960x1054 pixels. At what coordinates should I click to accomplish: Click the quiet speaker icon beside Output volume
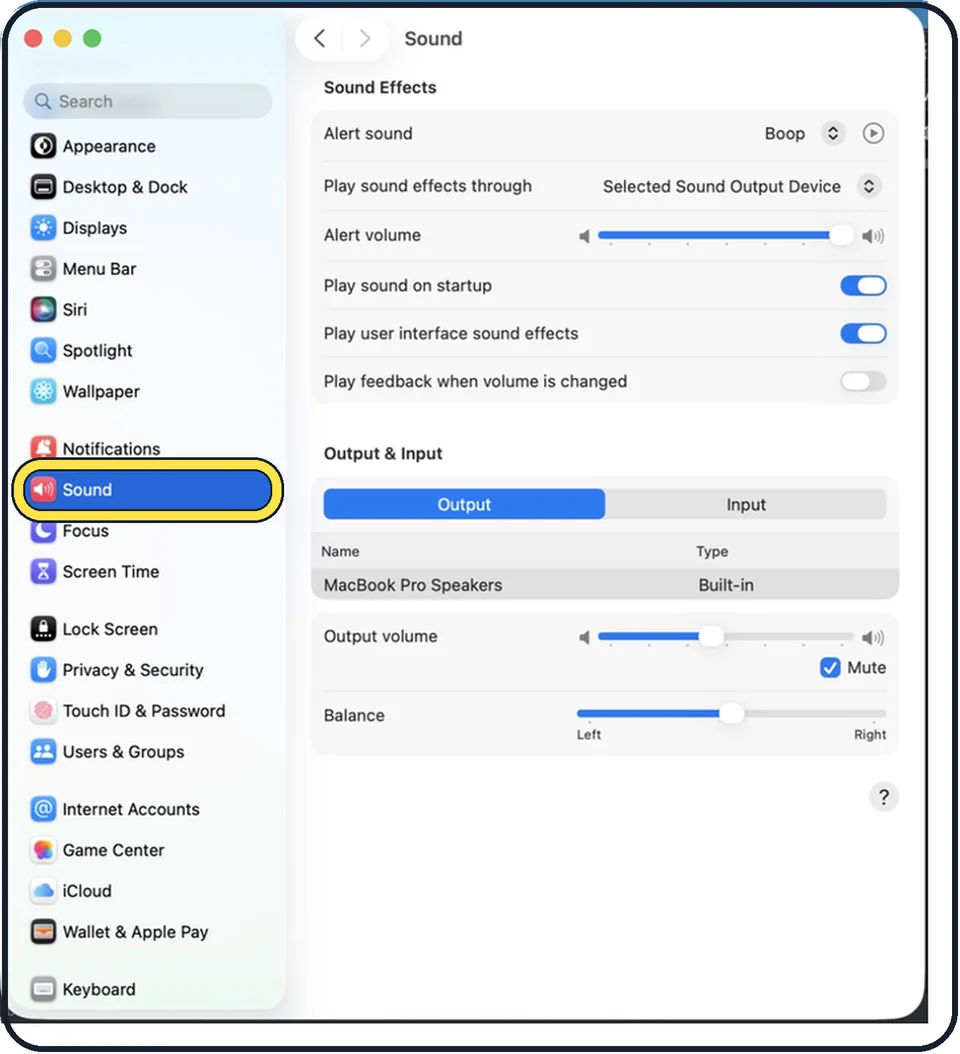584,637
